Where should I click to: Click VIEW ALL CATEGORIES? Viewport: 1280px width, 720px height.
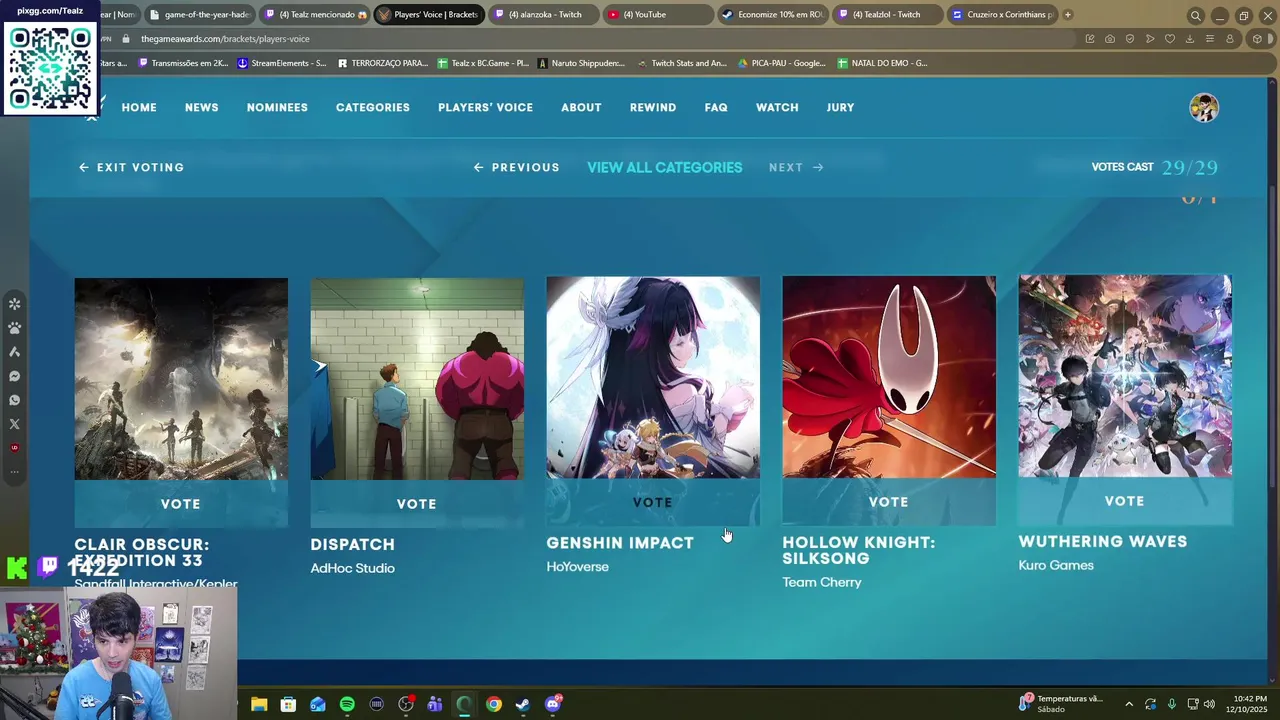tap(665, 167)
